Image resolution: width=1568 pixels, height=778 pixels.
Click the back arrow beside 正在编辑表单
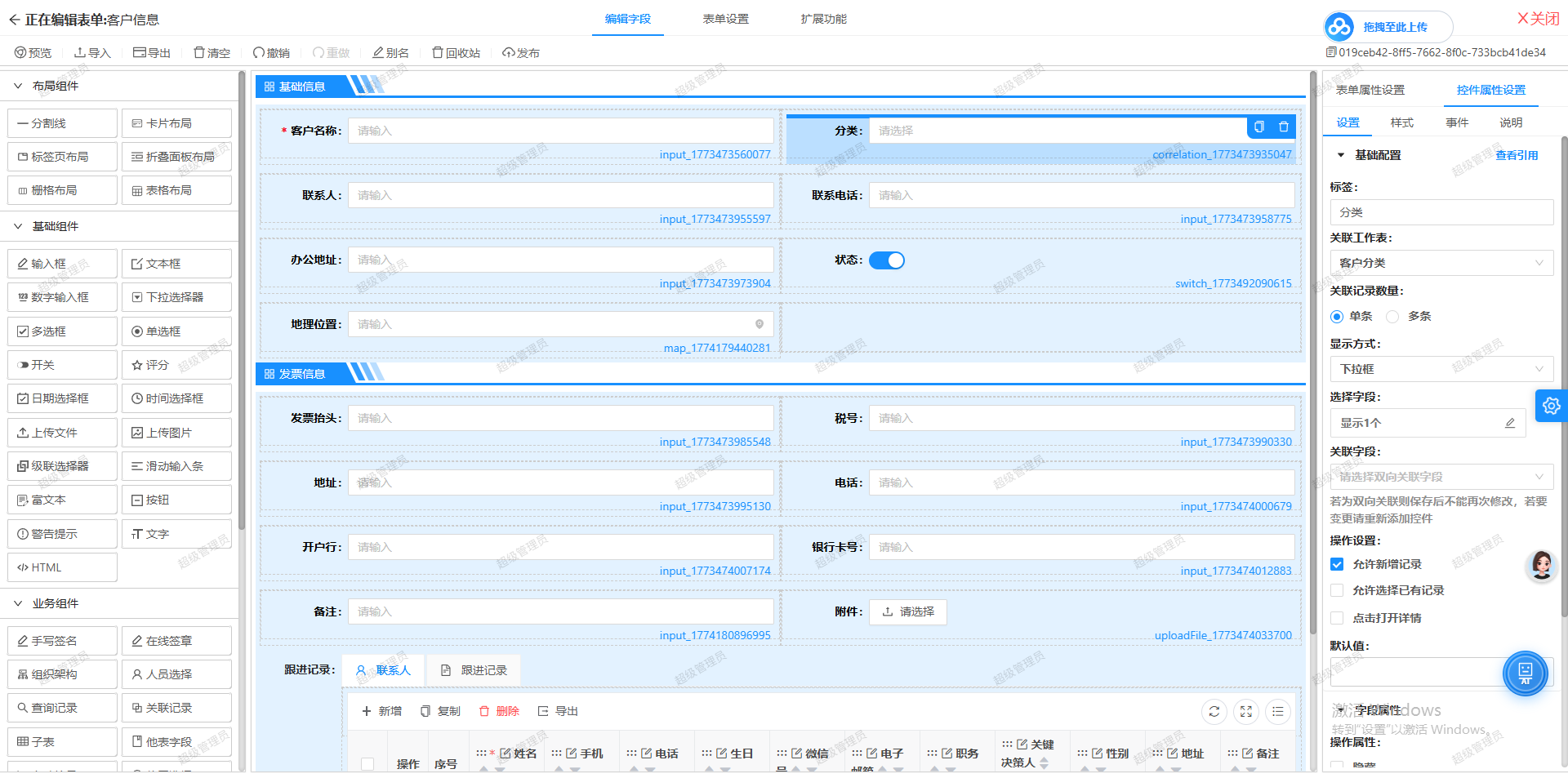pyautogui.click(x=14, y=20)
